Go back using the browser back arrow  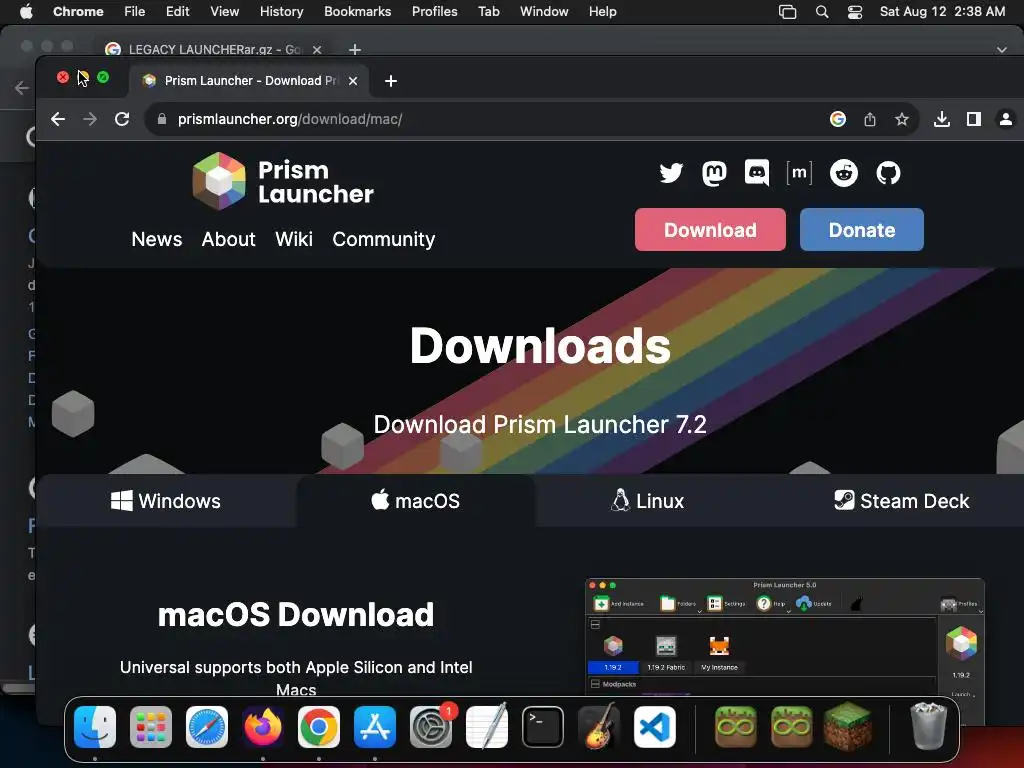click(58, 119)
